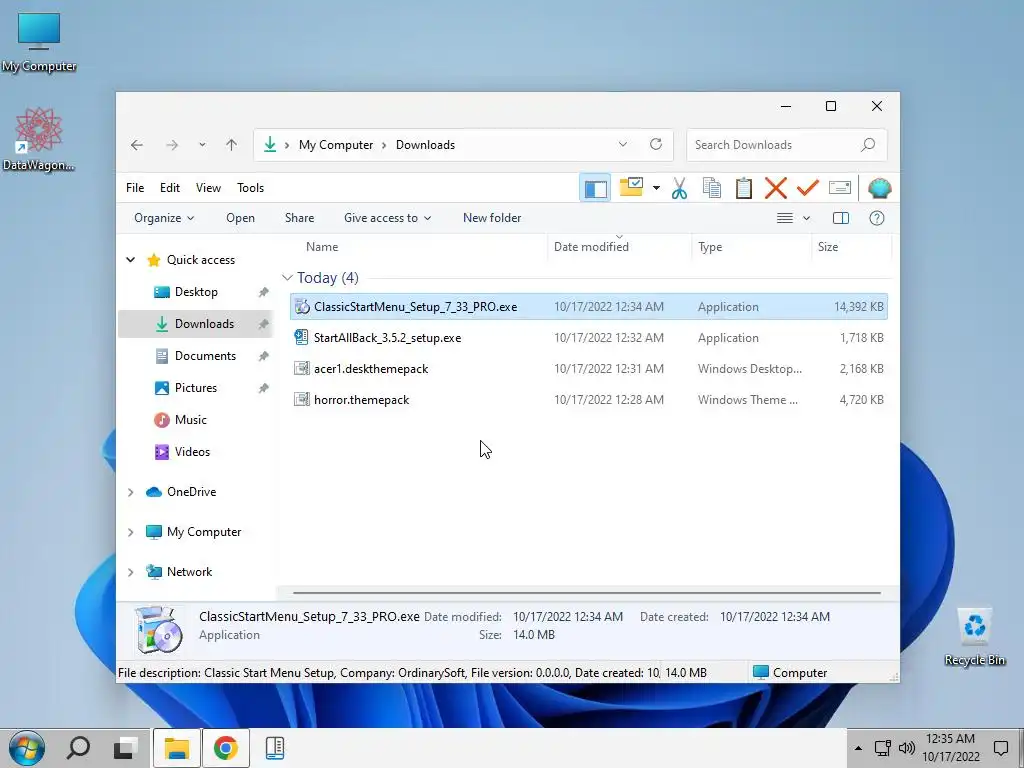This screenshot has width=1024, height=768.
Task: Toggle the navigation pane toolbar icon
Action: (595, 189)
